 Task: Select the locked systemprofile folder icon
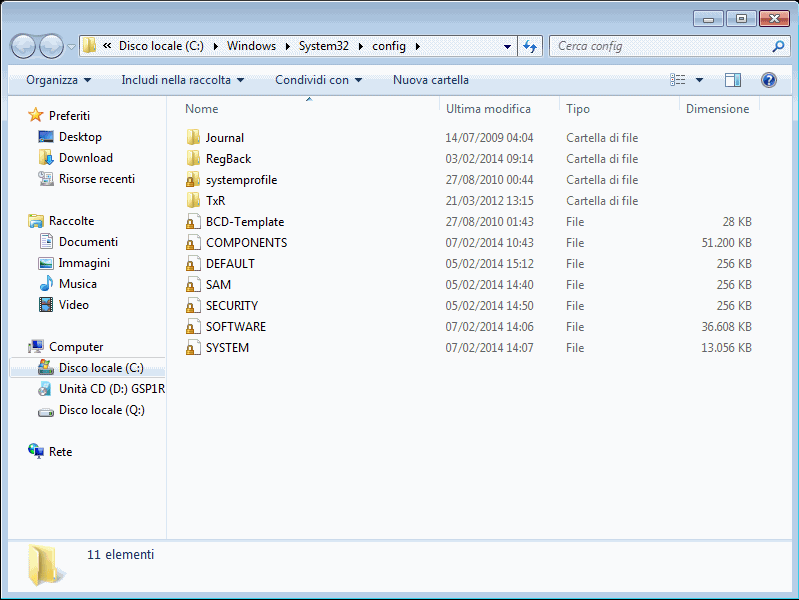pos(193,179)
